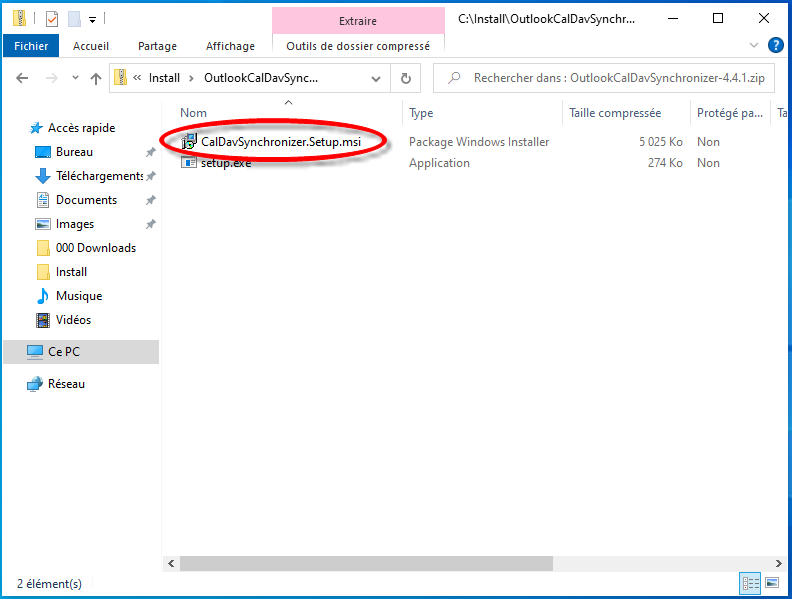Sort by the Nom column header
The height and width of the screenshot is (599, 792).
[193, 113]
